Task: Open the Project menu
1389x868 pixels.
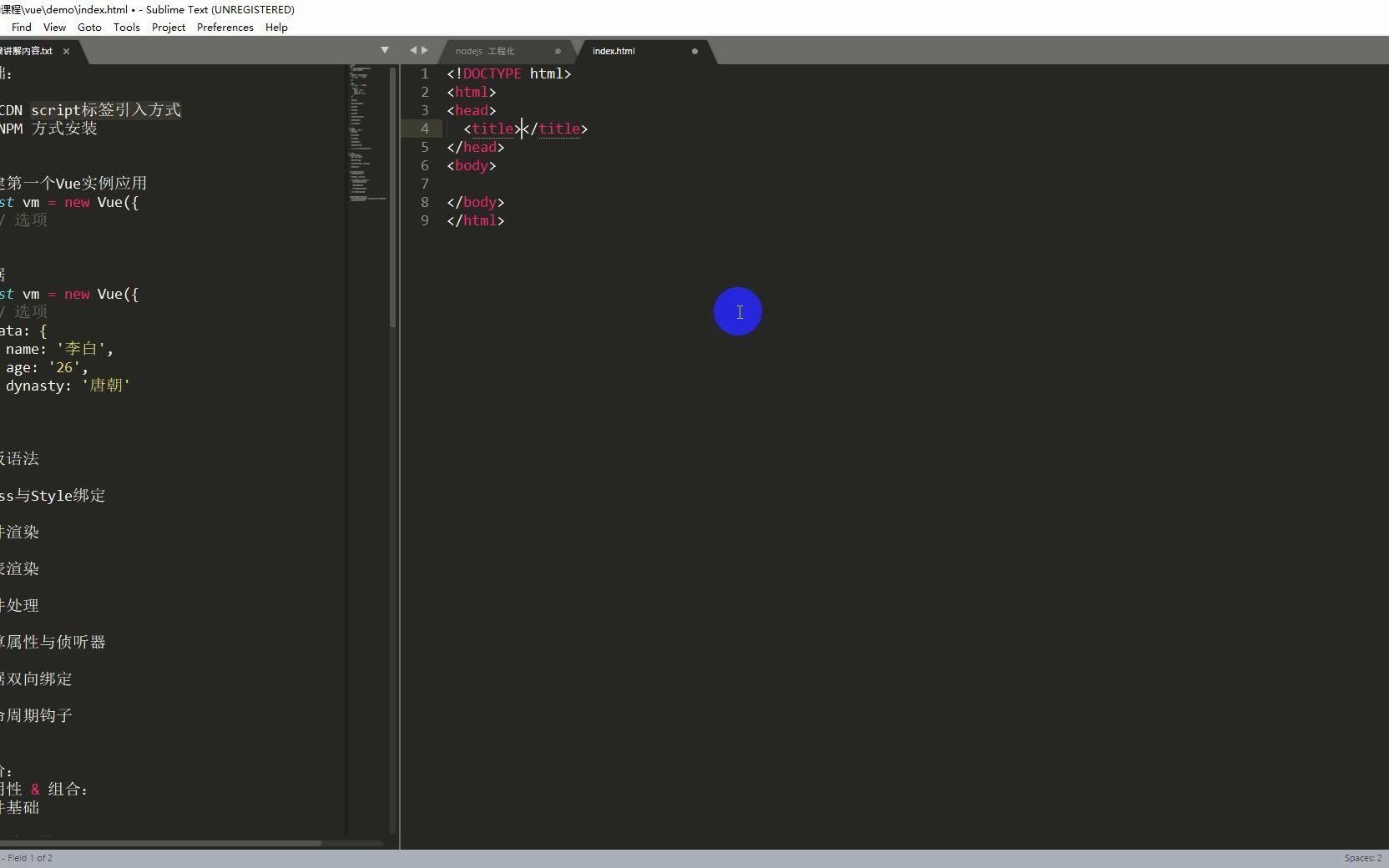Action: (x=169, y=27)
